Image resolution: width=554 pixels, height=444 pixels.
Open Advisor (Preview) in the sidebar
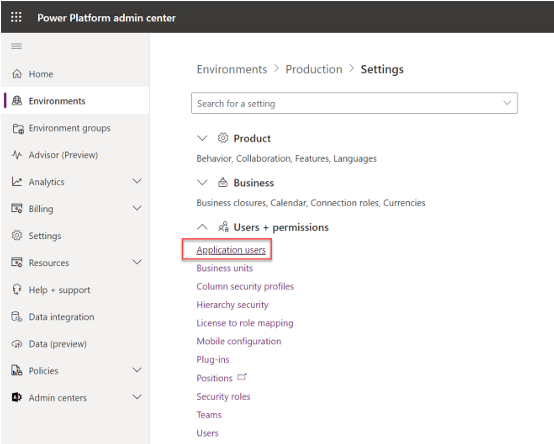coord(75,155)
